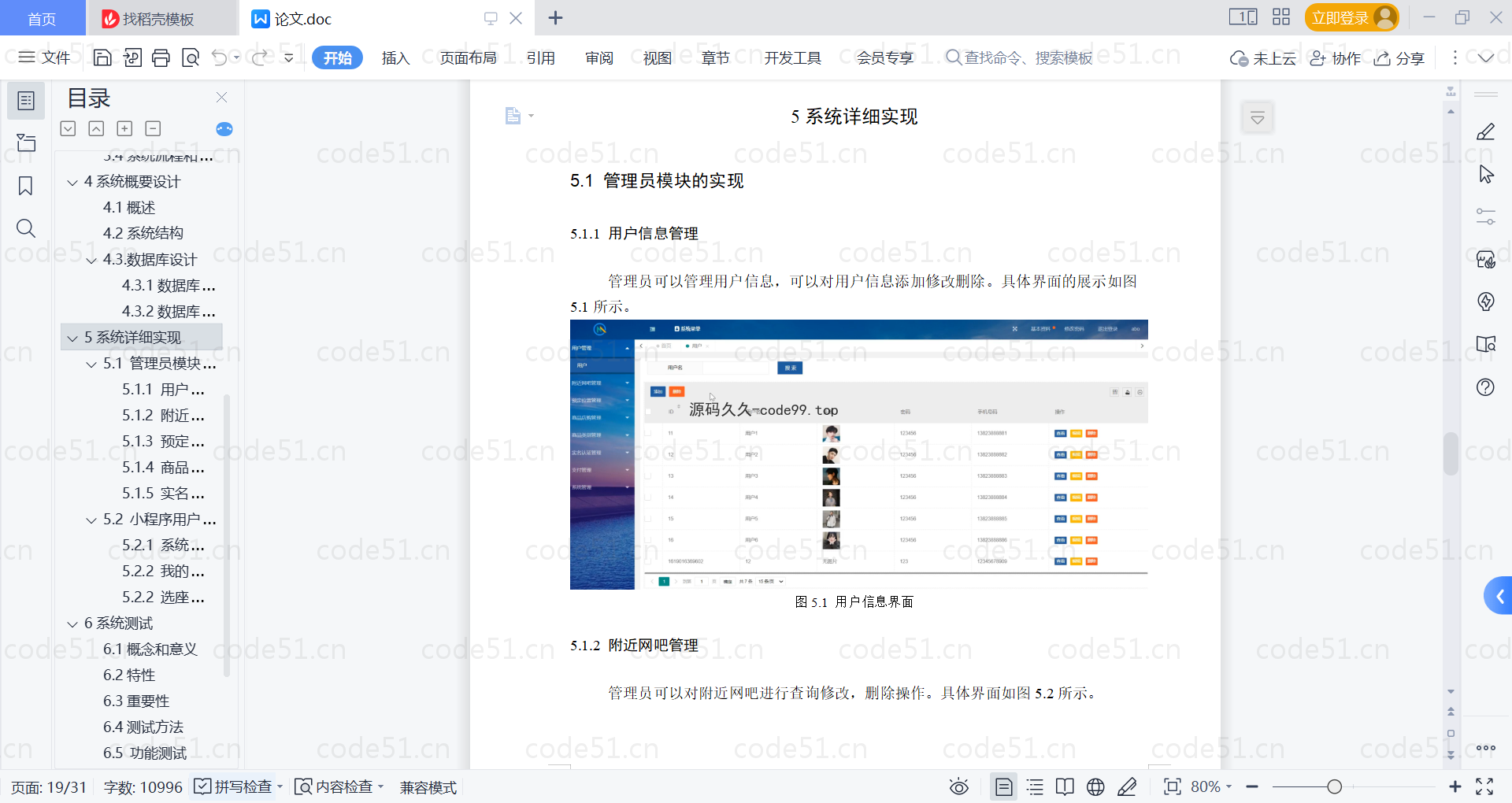Viewport: 1512px width, 803px height.
Task: Open the settings sliders icon in right sidebar
Action: pyautogui.click(x=1485, y=216)
